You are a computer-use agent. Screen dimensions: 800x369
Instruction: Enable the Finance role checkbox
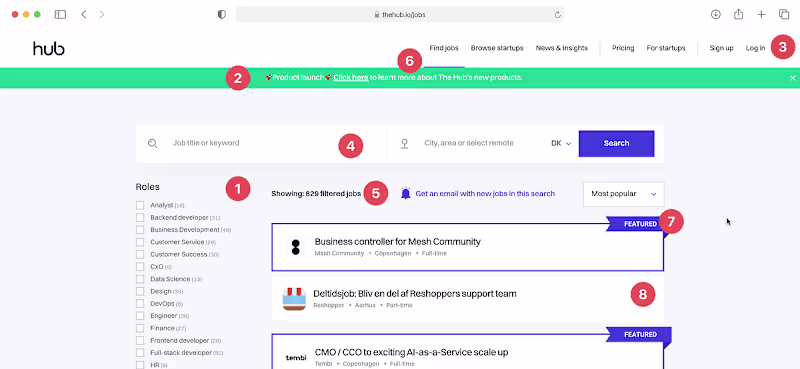pyautogui.click(x=140, y=328)
